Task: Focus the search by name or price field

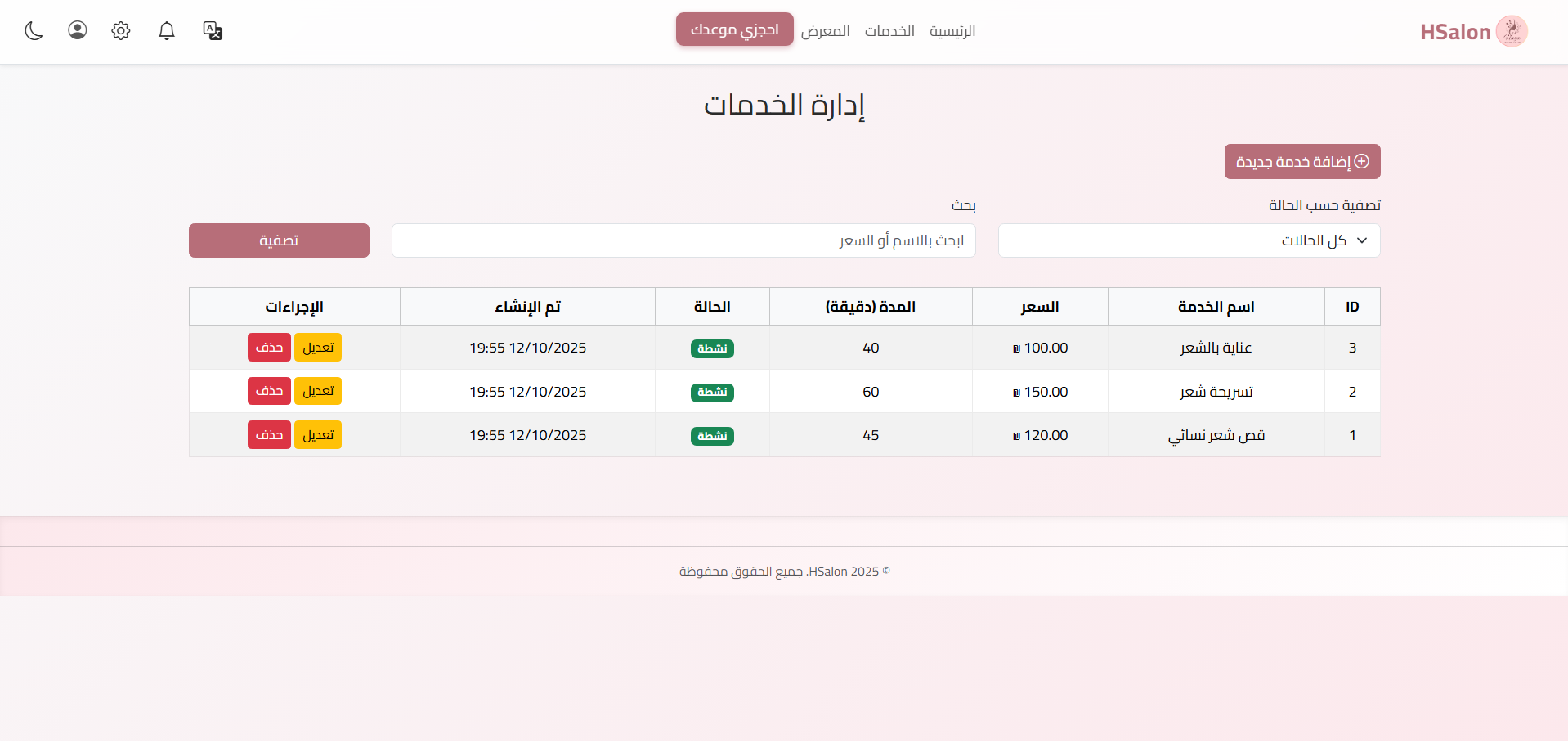Action: click(683, 240)
